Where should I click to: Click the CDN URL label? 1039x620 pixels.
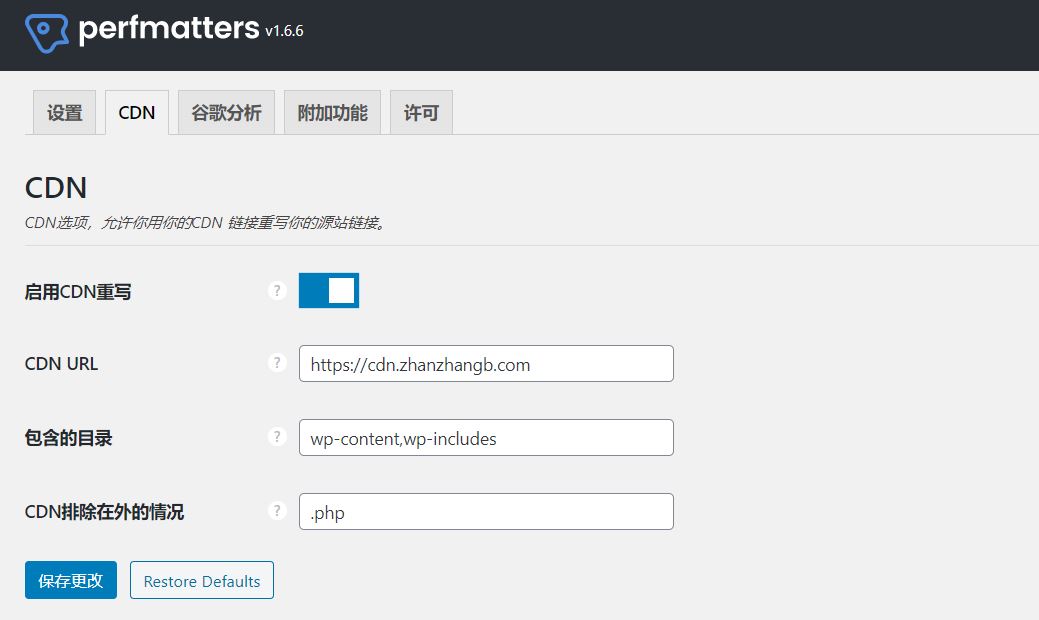61,364
